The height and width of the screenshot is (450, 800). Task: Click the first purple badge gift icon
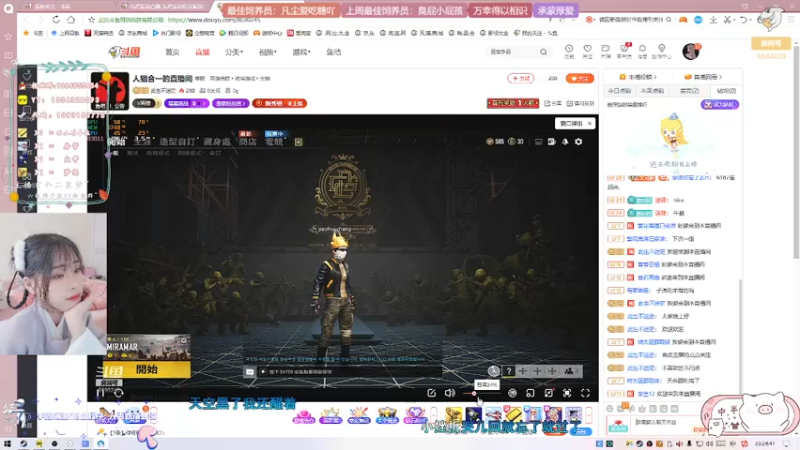(304, 416)
